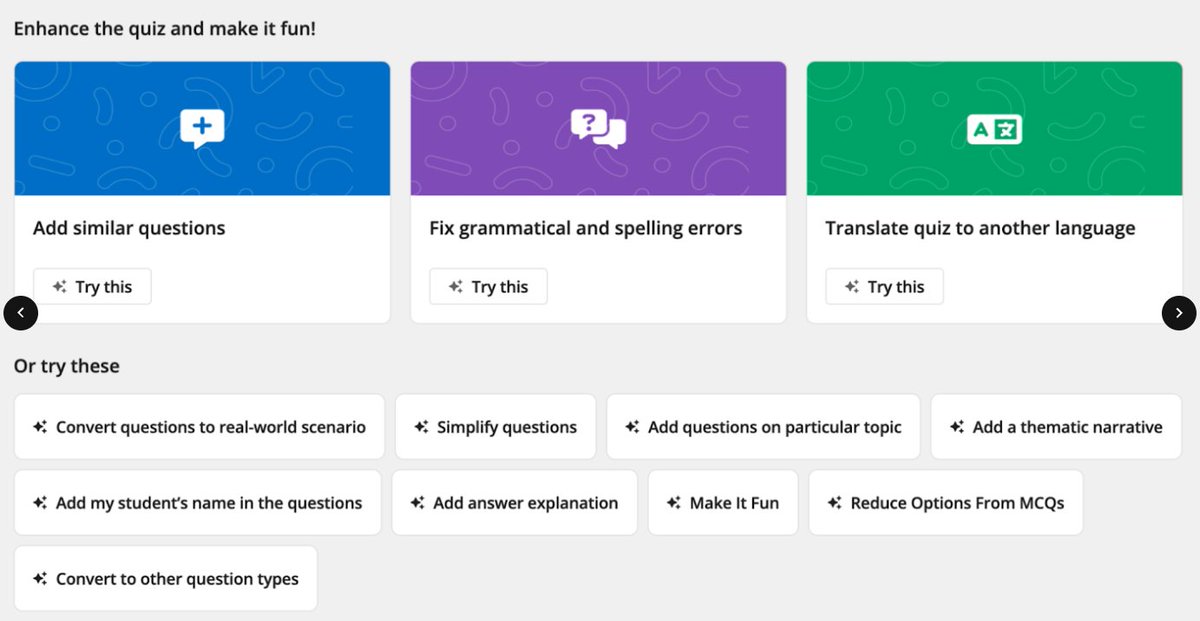This screenshot has height=621, width=1200.
Task: Try this for translating the quiz
Action: coord(884,287)
